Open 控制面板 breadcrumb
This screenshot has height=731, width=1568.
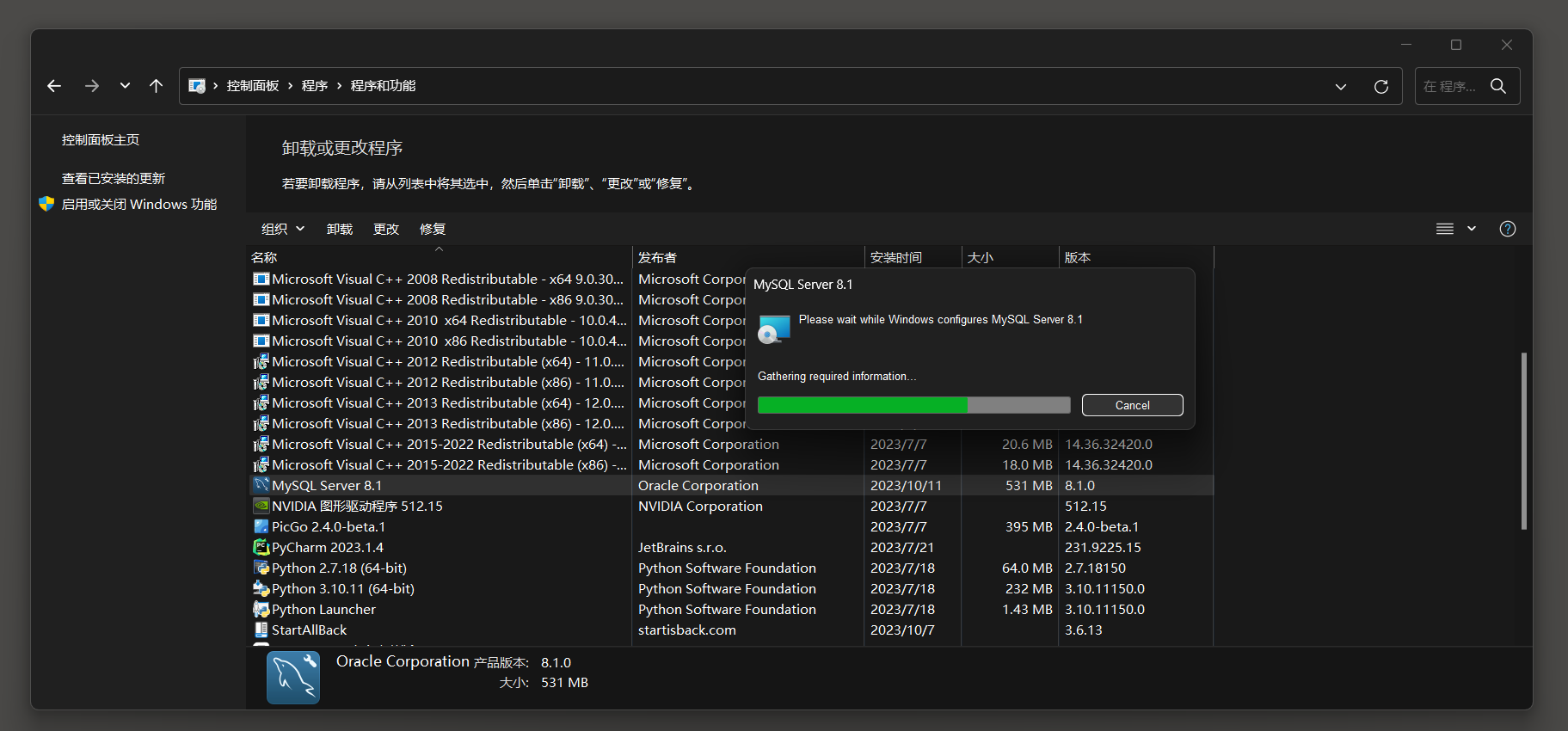click(253, 86)
